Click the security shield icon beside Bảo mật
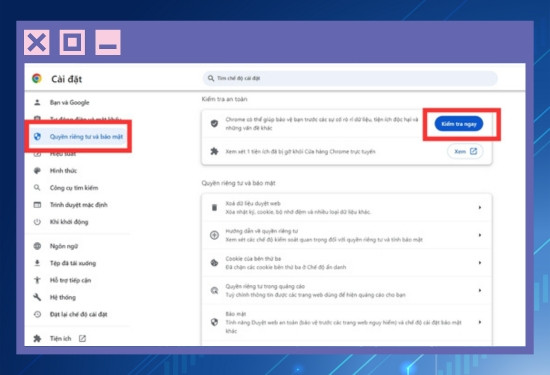 [x=214, y=322]
